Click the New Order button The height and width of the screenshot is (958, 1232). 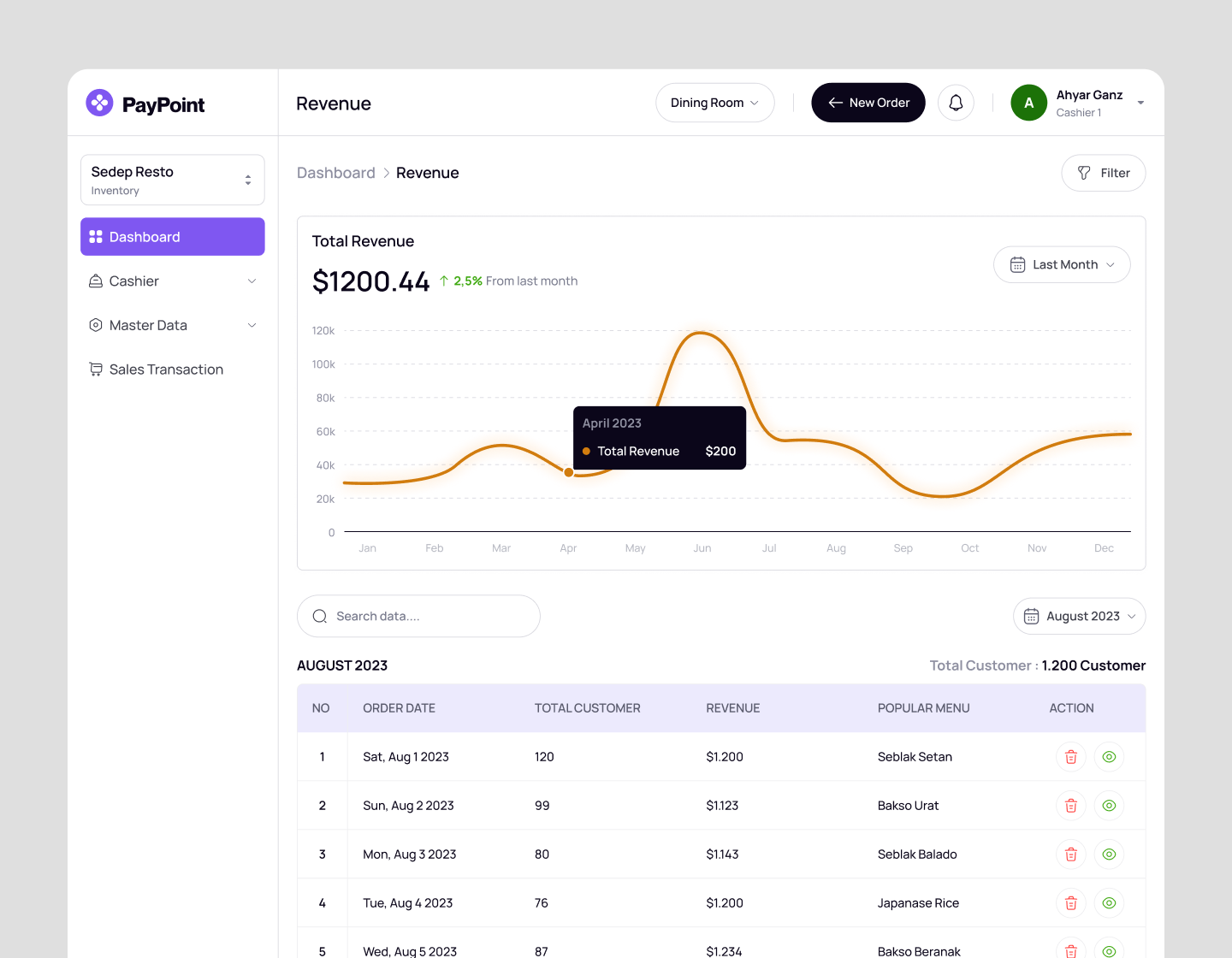[868, 102]
